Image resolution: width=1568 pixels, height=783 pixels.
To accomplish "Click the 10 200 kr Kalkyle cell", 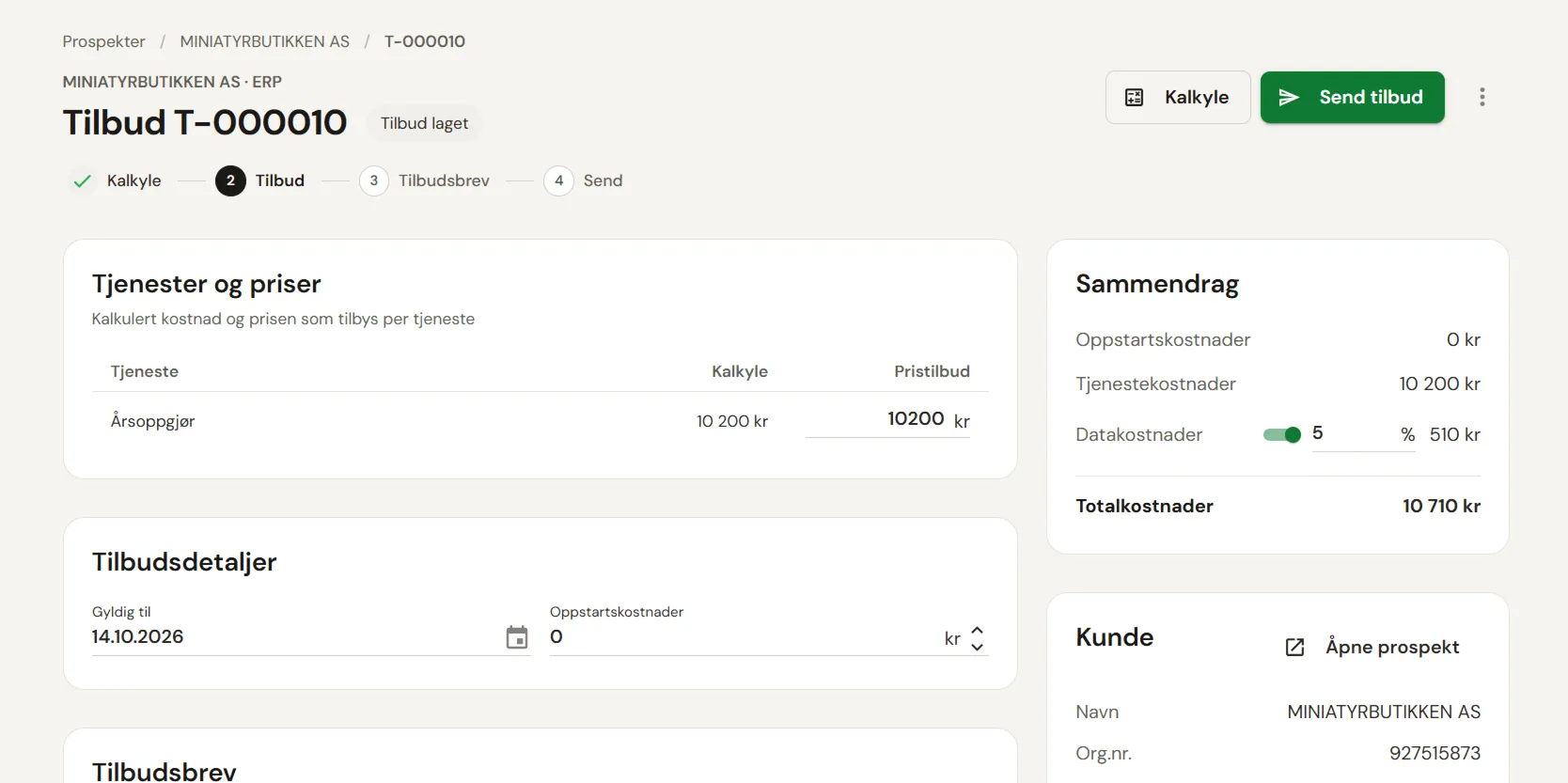I will [x=732, y=421].
